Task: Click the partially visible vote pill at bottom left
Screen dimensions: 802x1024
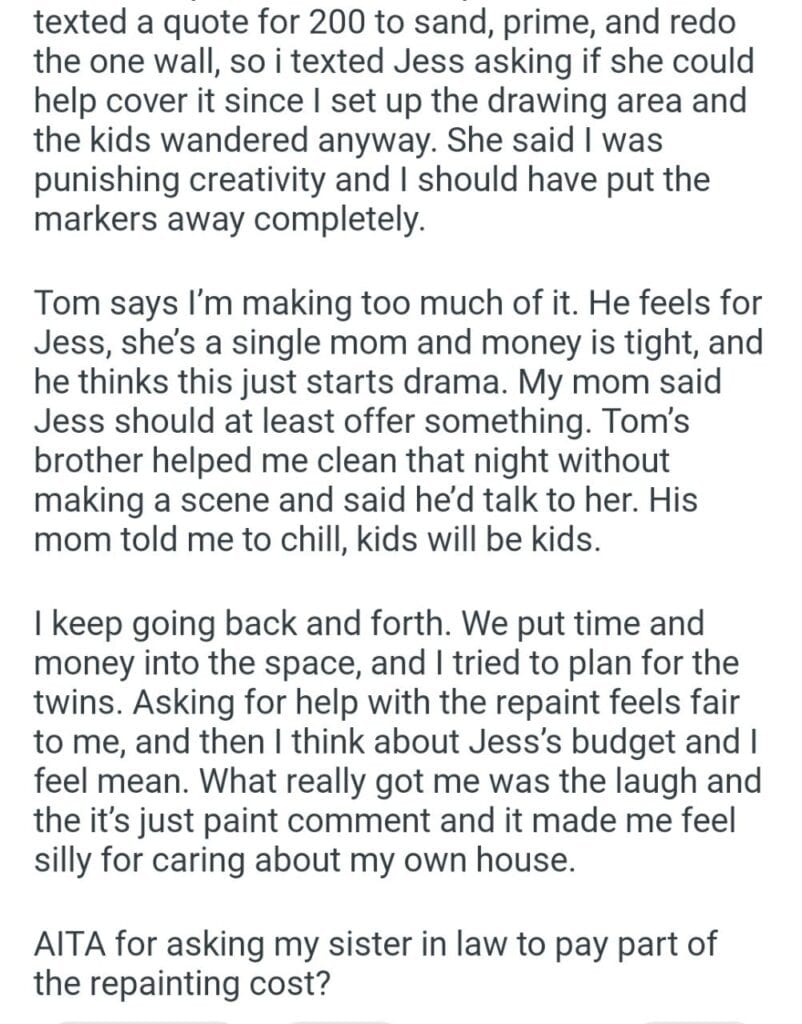Action: (x=140, y=1019)
